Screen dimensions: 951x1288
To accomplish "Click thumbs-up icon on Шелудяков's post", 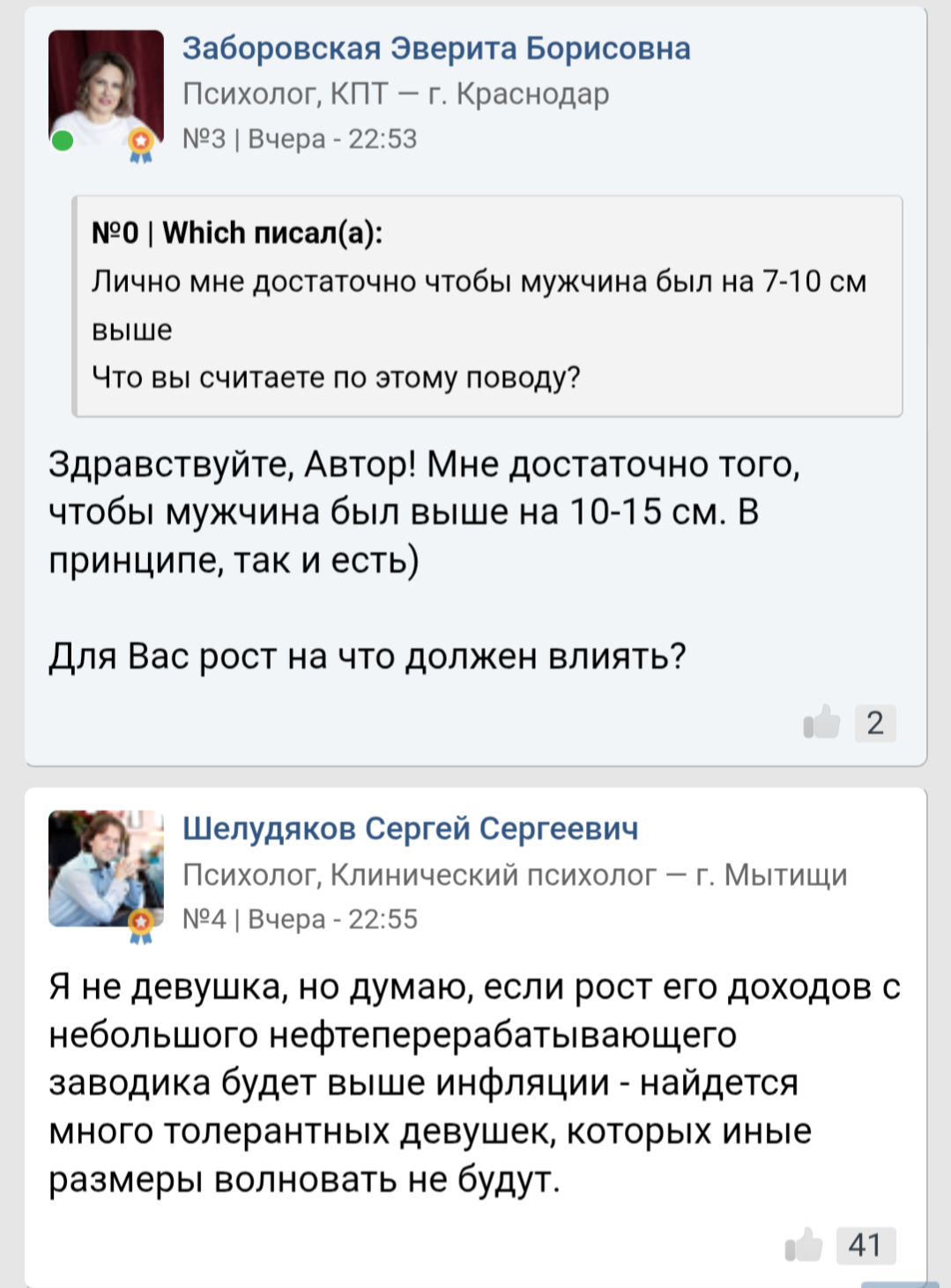I will pyautogui.click(x=803, y=1244).
